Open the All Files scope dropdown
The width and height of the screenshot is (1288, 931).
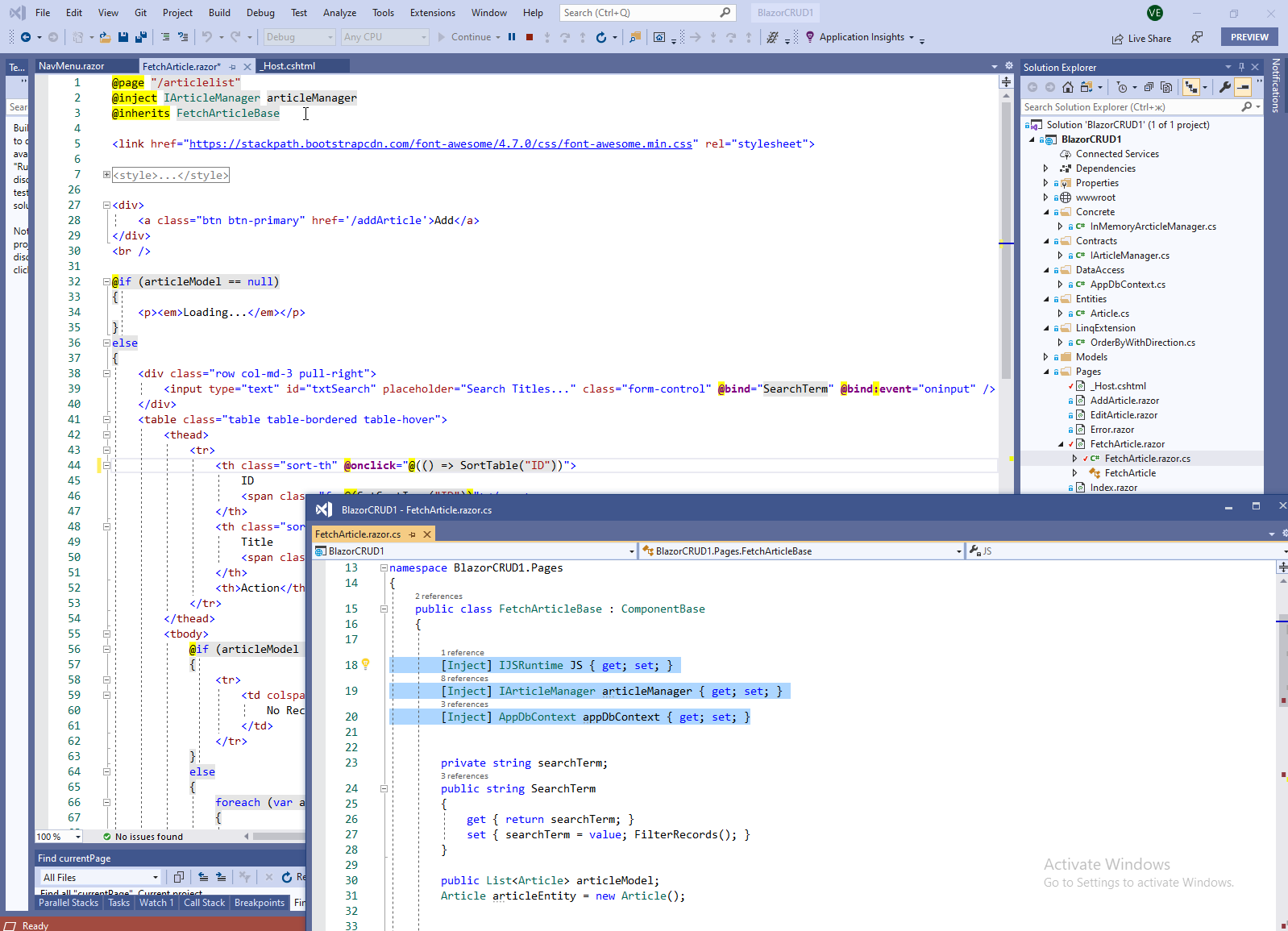tap(156, 877)
